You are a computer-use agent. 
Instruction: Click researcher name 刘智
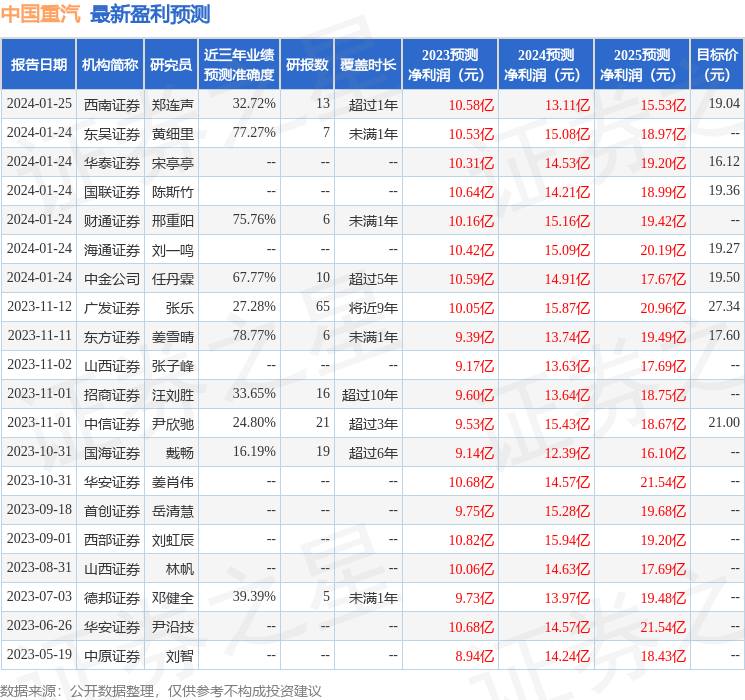click(x=180, y=656)
